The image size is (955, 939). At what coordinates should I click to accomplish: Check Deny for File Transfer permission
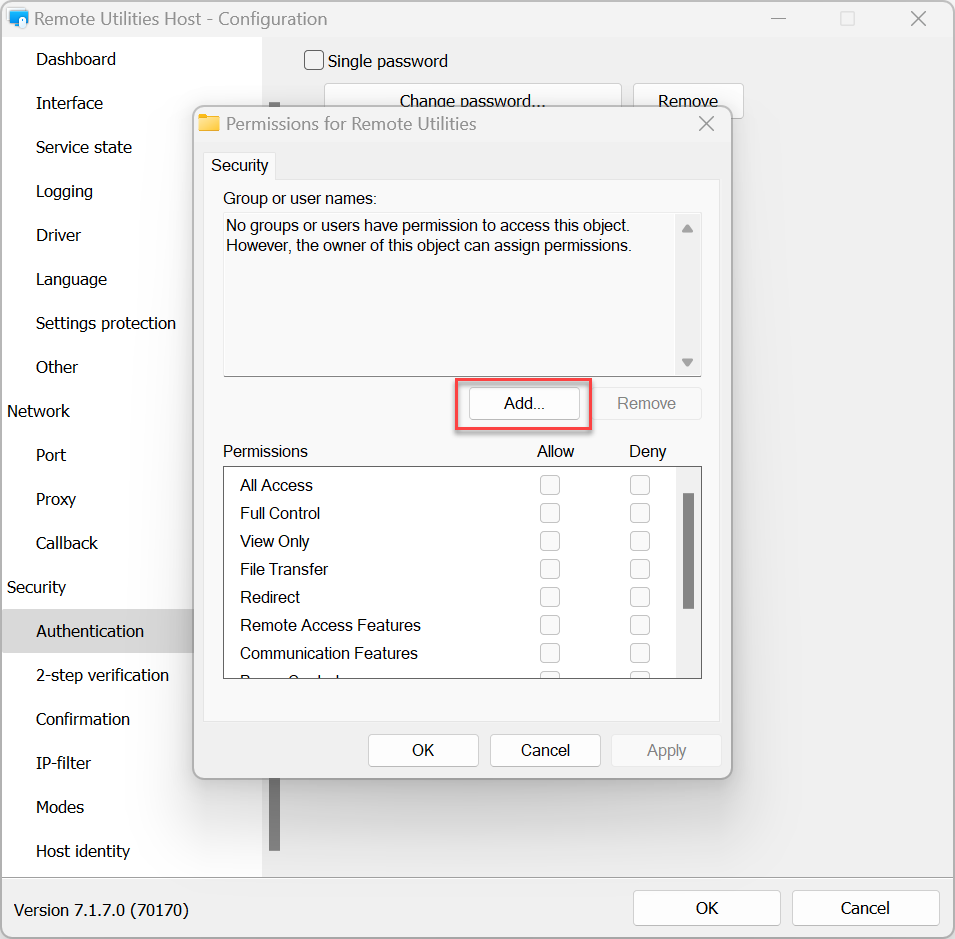[x=640, y=569]
